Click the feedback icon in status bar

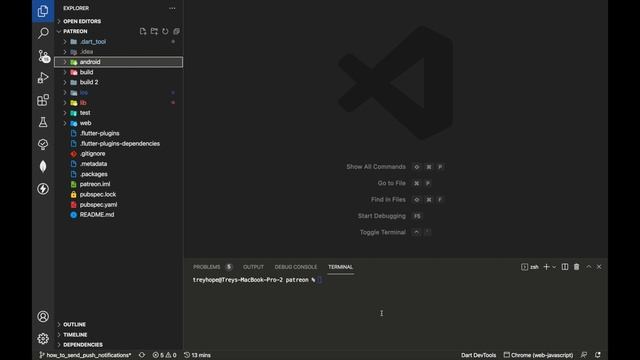584,355
